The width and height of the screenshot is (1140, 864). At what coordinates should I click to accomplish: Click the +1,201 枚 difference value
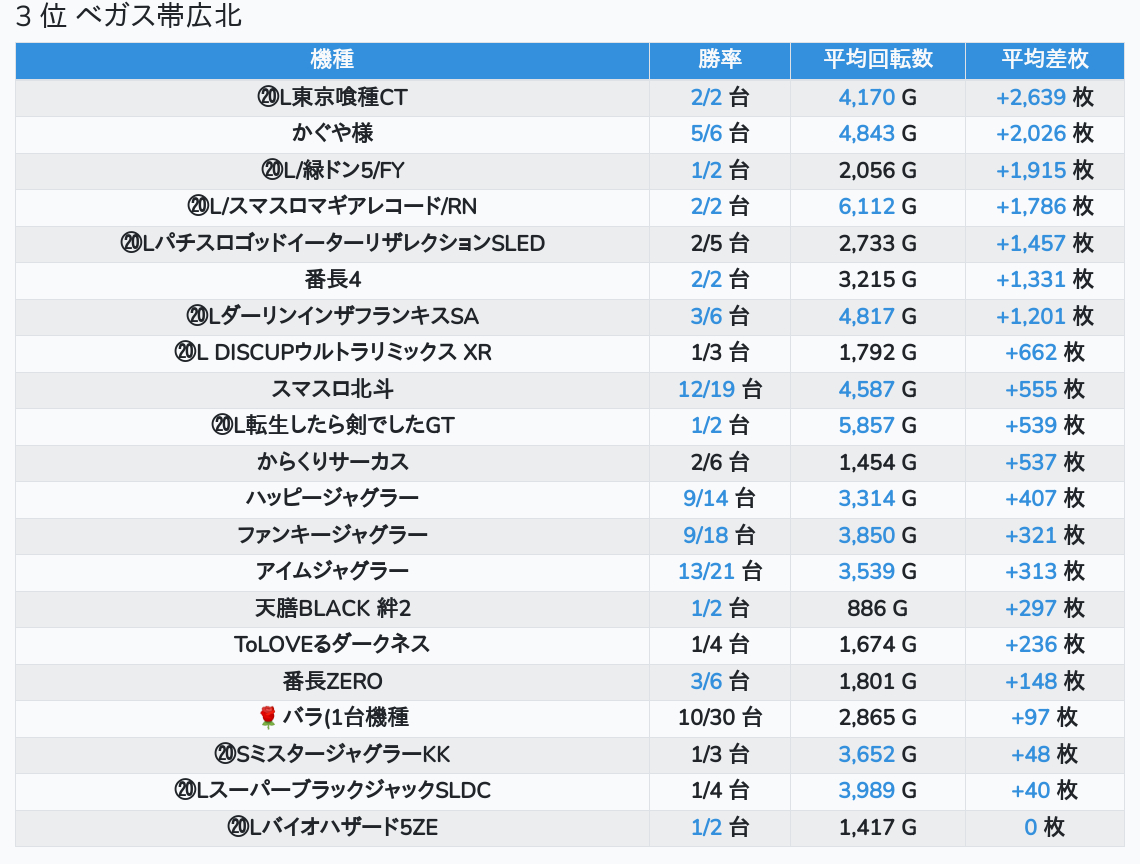tap(1045, 316)
